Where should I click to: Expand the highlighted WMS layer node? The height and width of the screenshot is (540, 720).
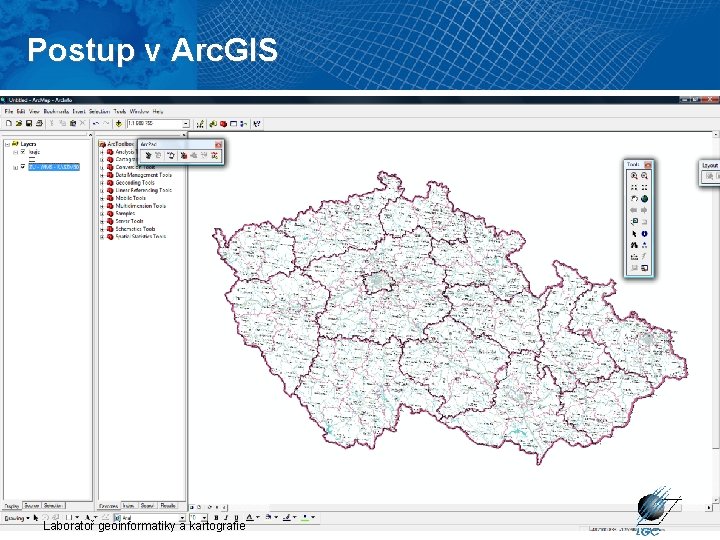pyautogui.click(x=15, y=168)
